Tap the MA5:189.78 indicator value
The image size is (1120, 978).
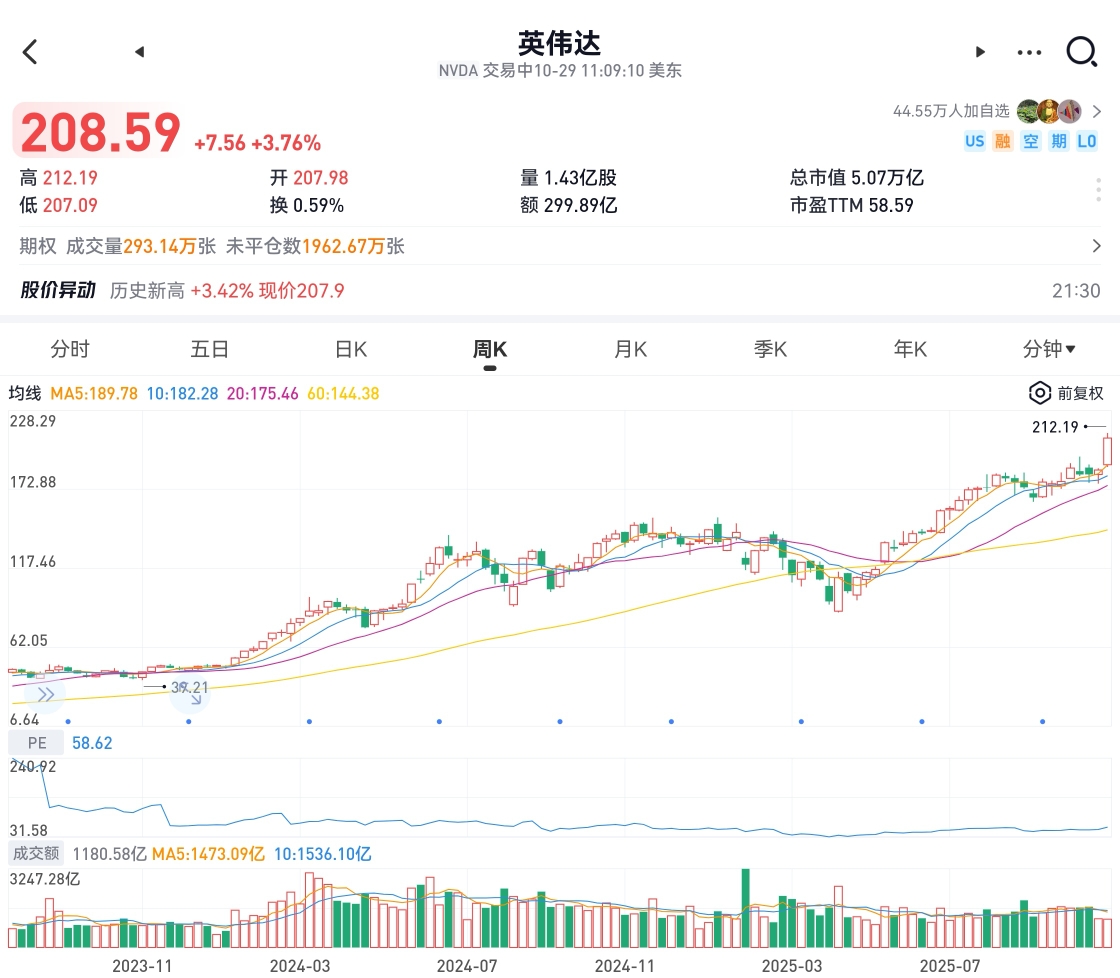click(94, 394)
